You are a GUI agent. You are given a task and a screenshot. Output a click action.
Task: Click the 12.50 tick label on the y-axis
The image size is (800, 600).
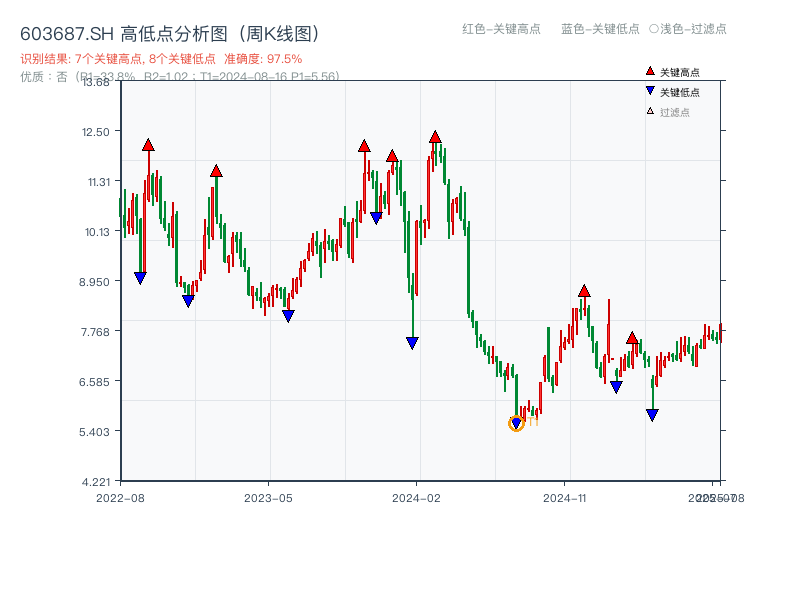pos(95,132)
